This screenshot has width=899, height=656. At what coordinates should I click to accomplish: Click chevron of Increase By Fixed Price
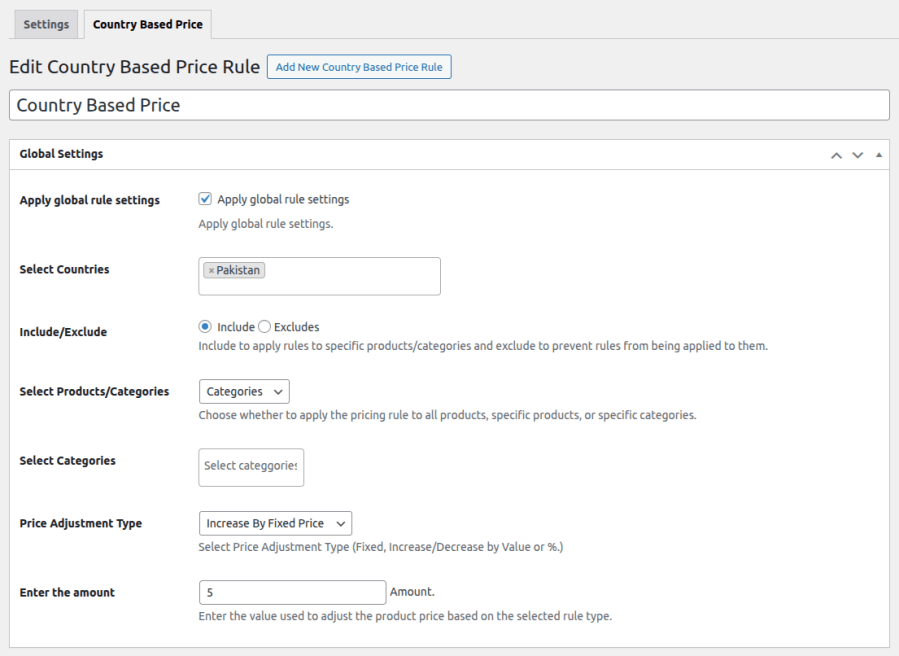pos(341,524)
